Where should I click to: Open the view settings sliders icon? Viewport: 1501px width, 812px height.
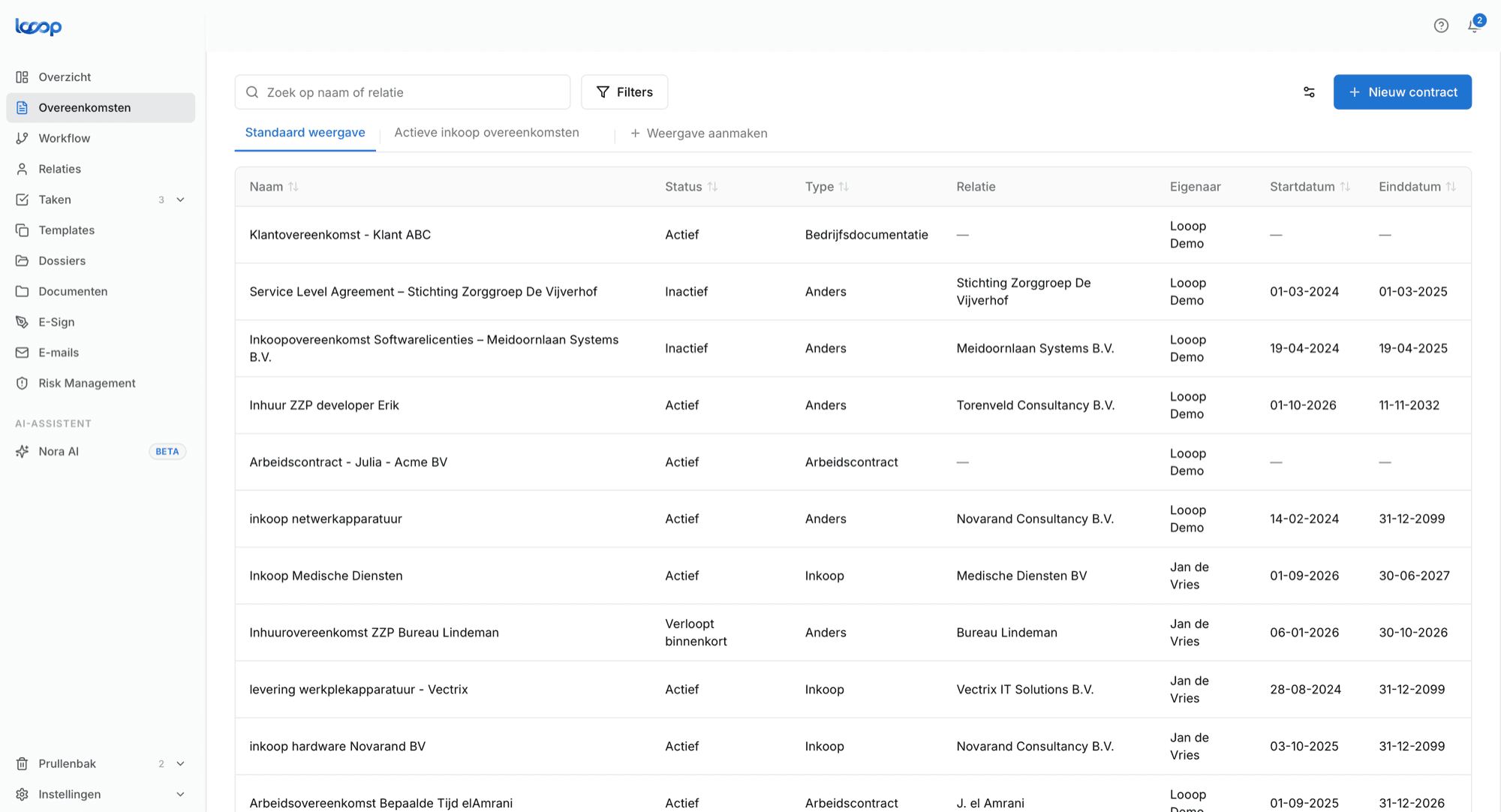(1309, 92)
